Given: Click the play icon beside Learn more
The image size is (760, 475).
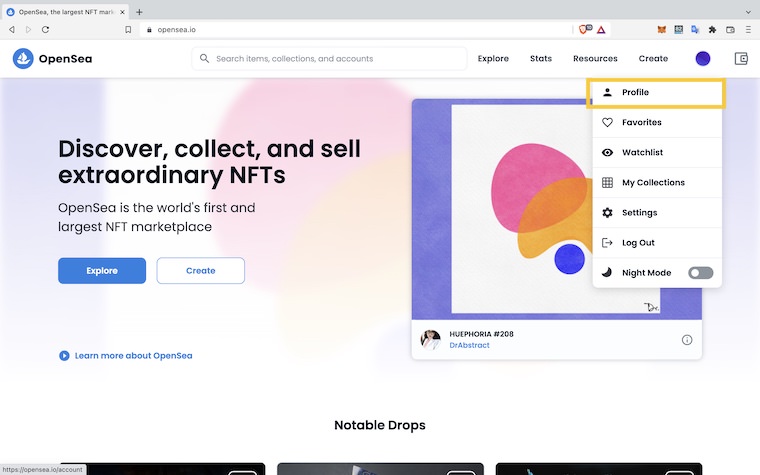Looking at the screenshot, I should coord(64,355).
